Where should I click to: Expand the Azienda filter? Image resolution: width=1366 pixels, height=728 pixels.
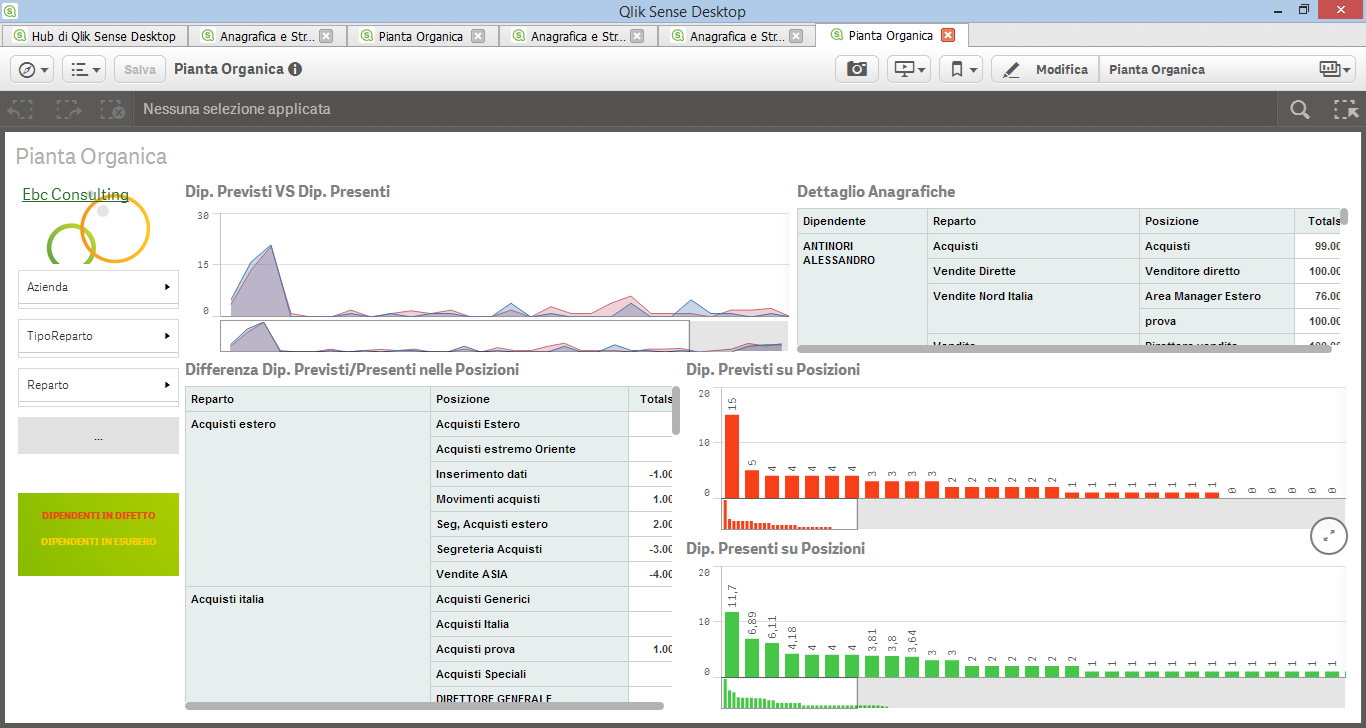click(x=98, y=287)
